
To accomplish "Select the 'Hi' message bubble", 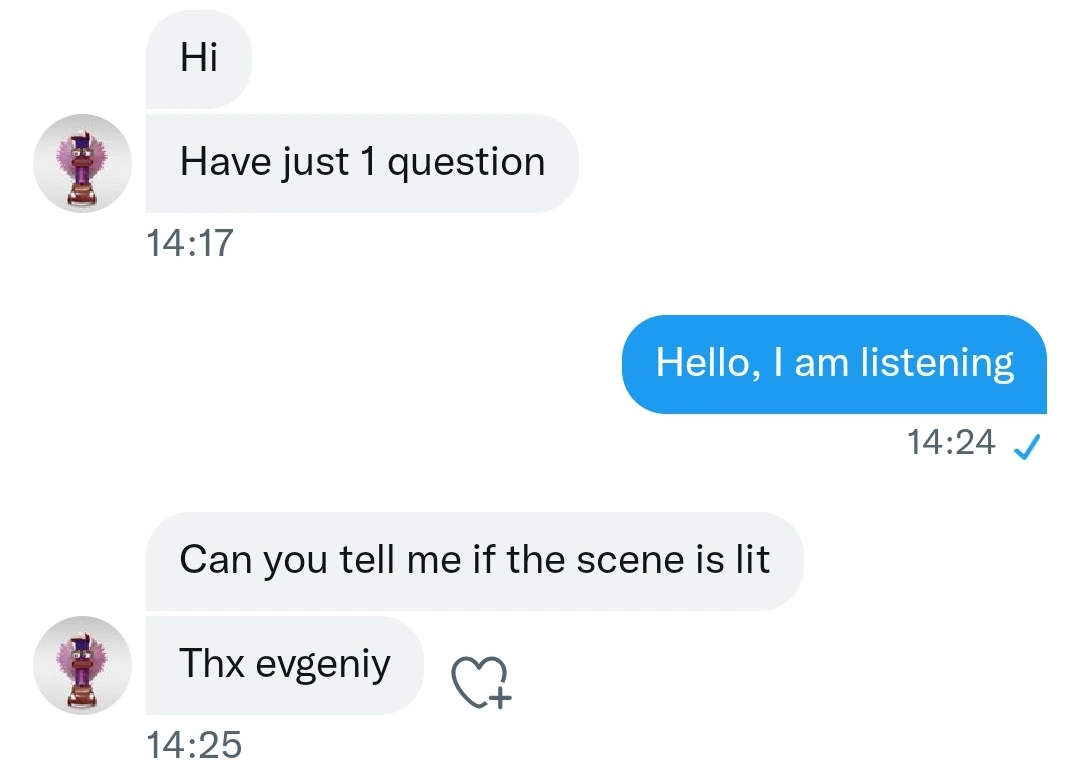I will (x=198, y=59).
